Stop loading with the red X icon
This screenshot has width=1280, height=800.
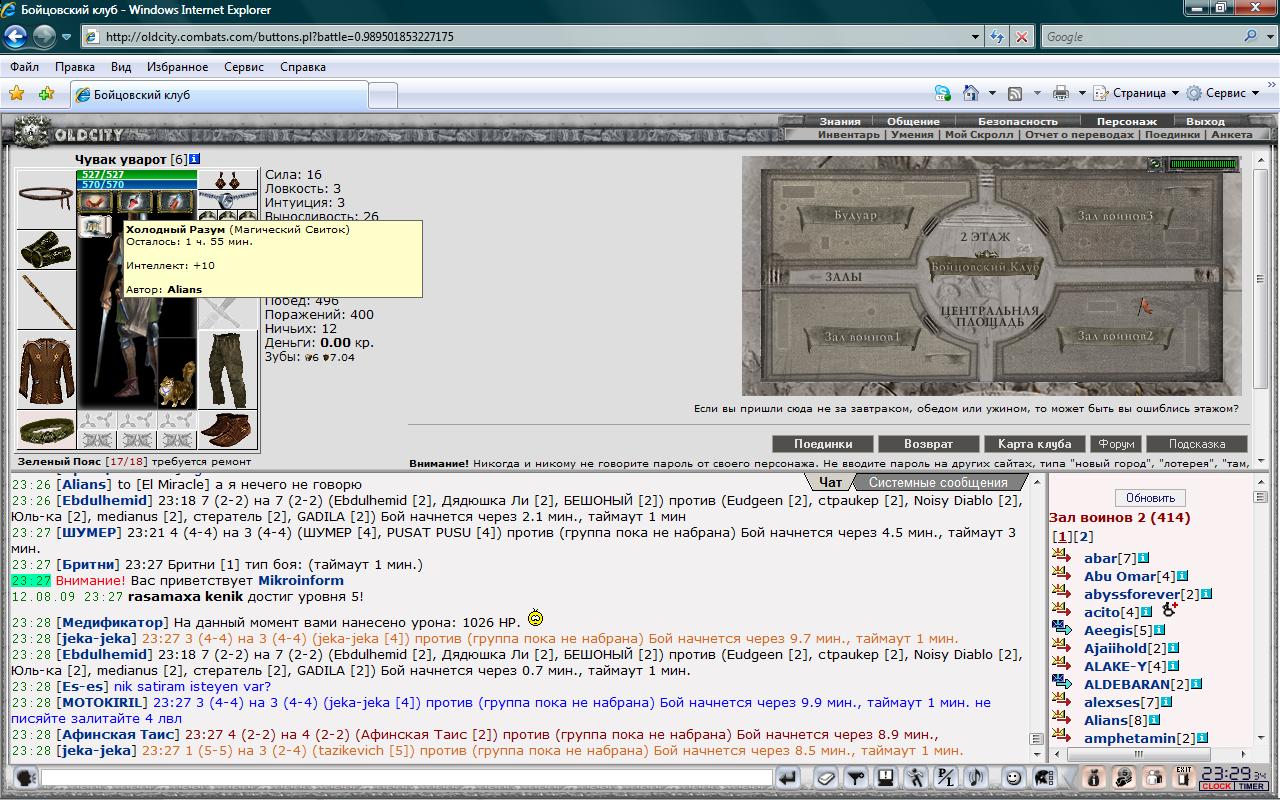(1021, 37)
